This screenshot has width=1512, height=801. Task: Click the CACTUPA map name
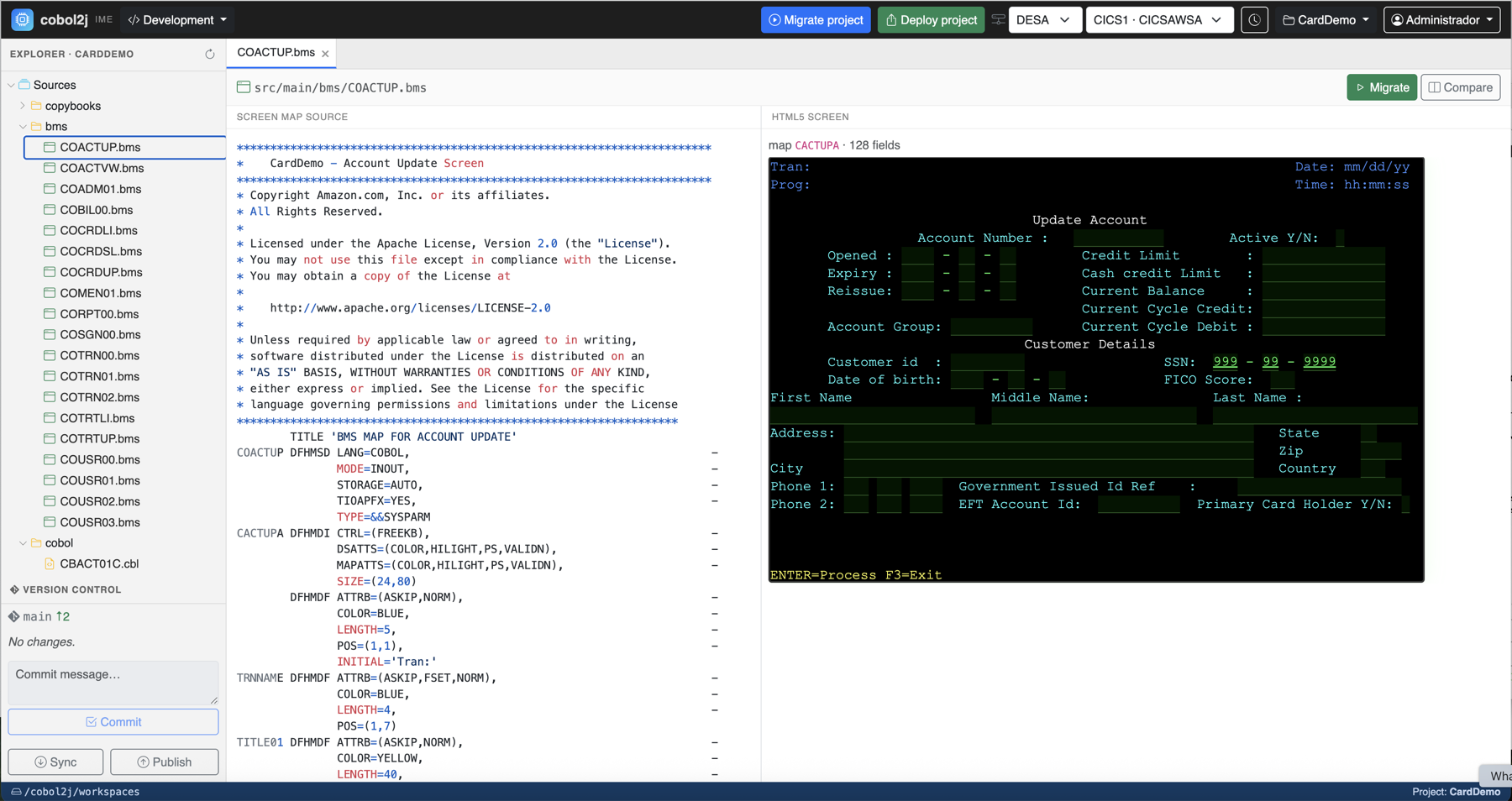coord(816,145)
